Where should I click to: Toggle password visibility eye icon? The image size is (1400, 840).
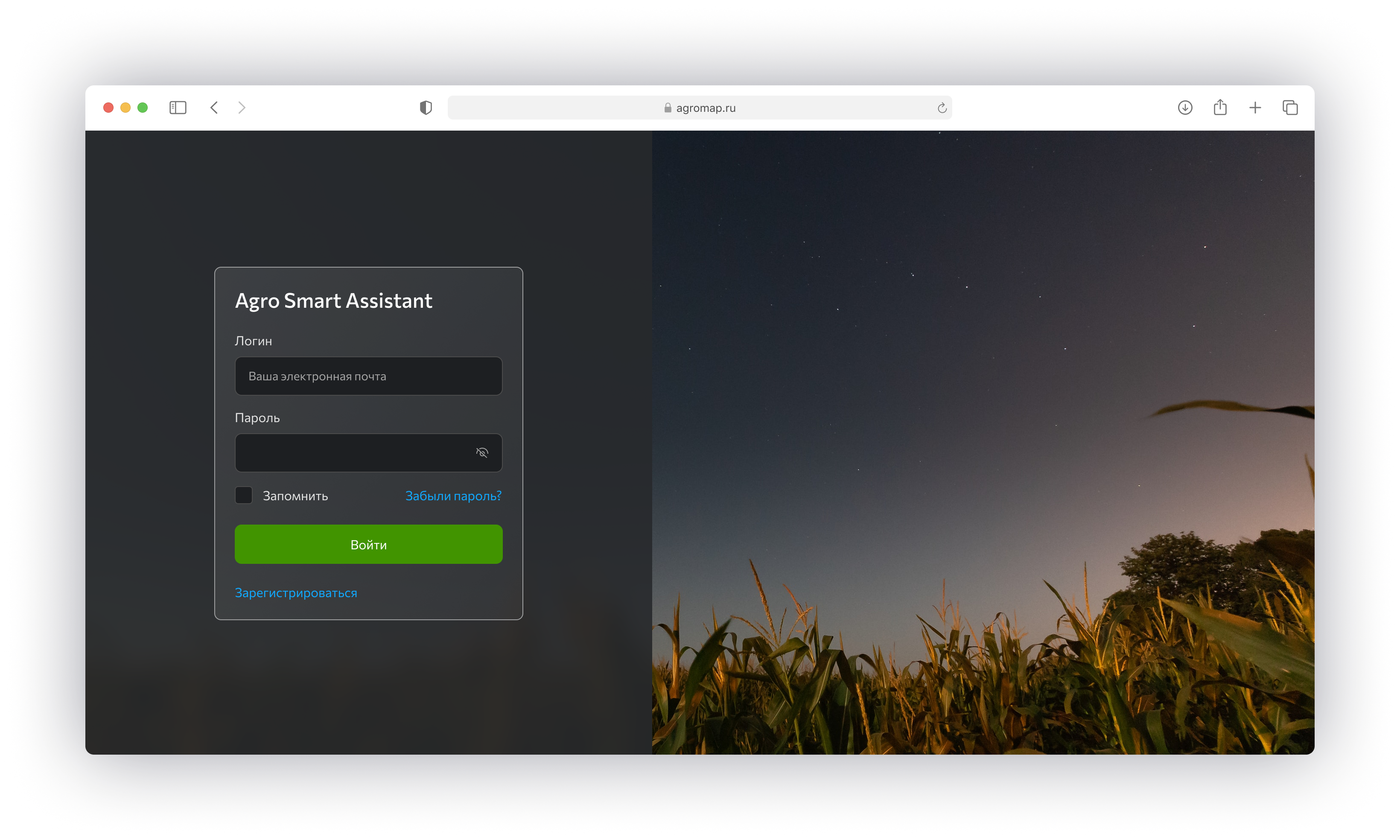coord(482,452)
